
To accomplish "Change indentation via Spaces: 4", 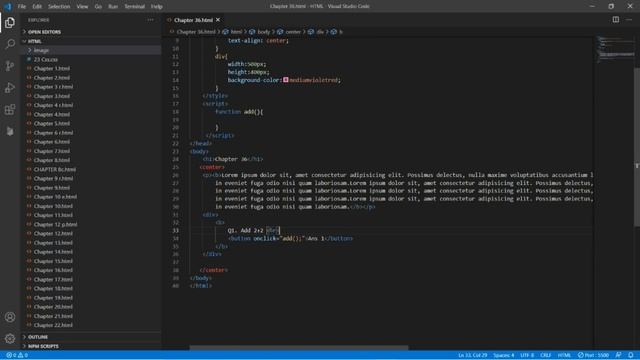I will [504, 355].
